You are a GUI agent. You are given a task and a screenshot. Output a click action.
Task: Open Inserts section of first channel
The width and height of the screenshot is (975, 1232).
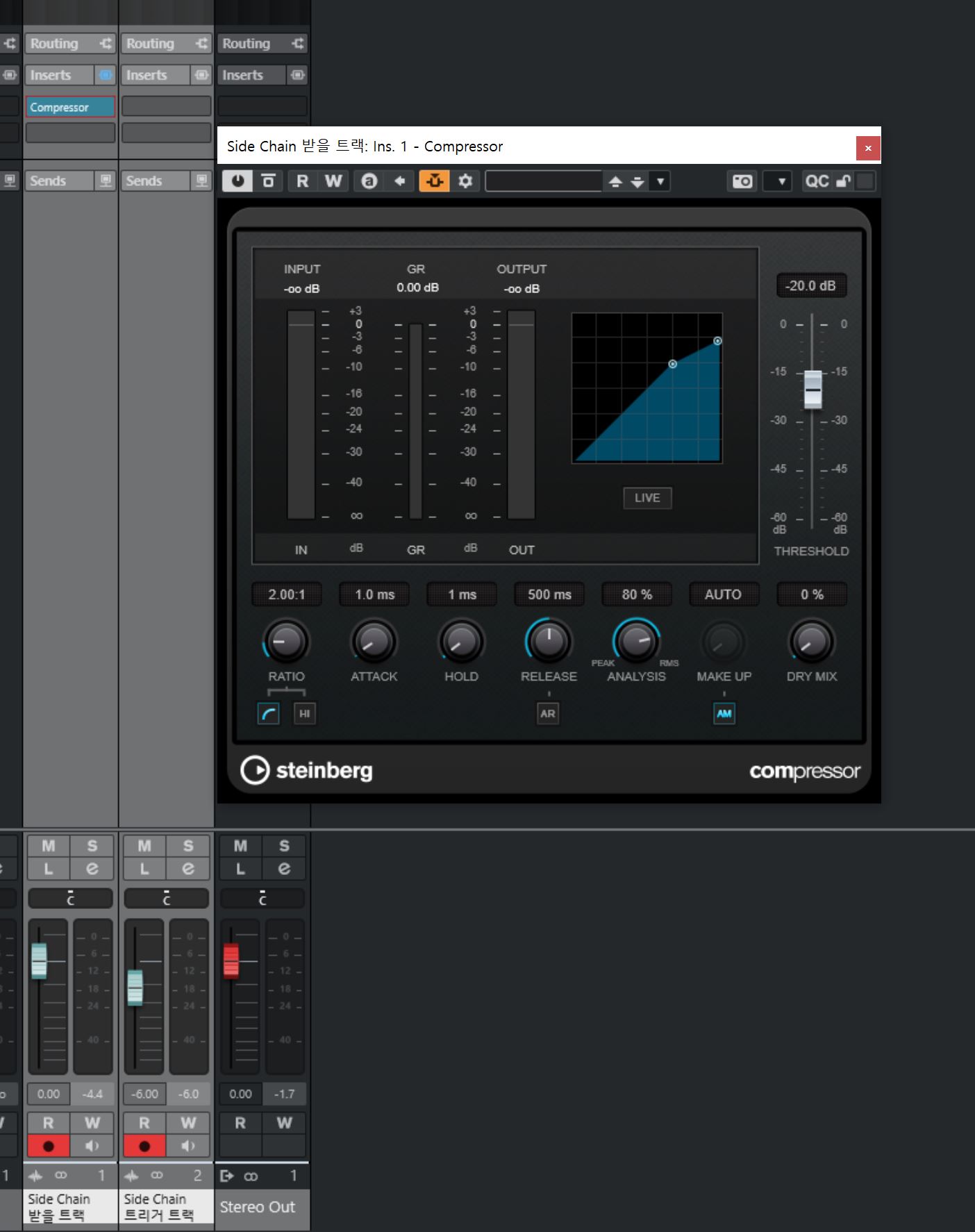pyautogui.click(x=60, y=75)
